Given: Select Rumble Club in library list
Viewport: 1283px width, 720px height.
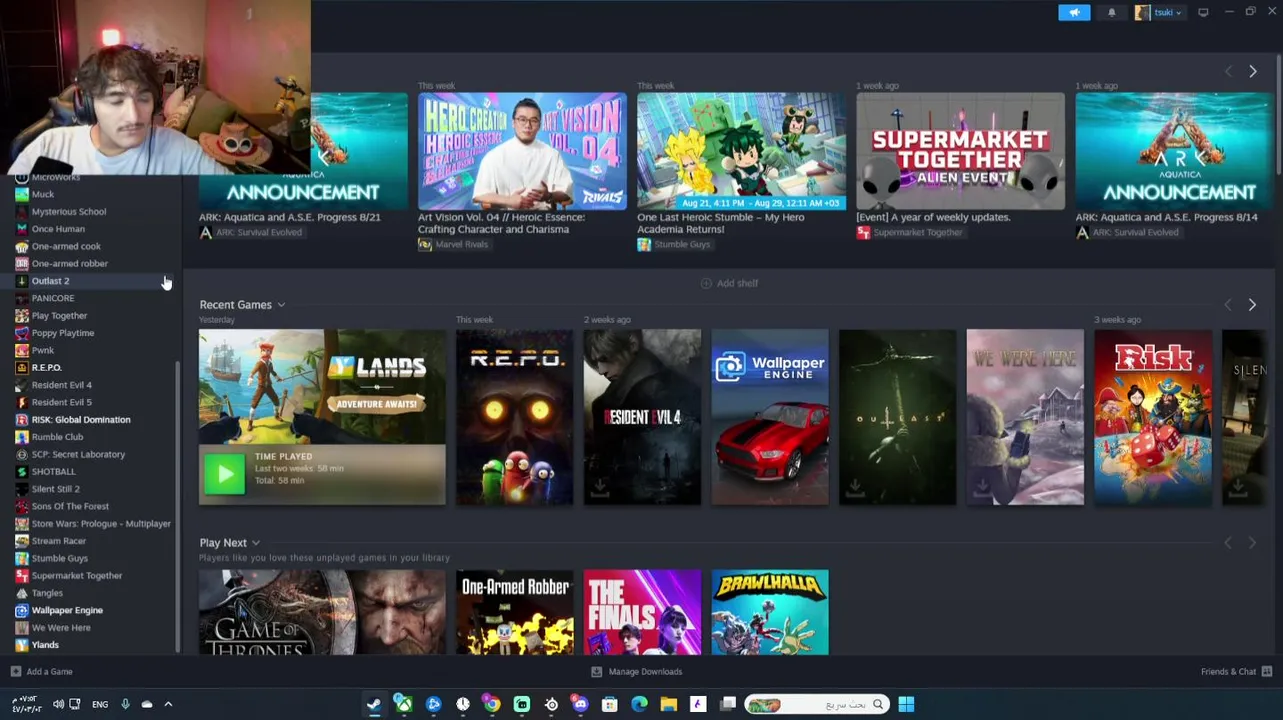Looking at the screenshot, I should pyautogui.click(x=57, y=437).
